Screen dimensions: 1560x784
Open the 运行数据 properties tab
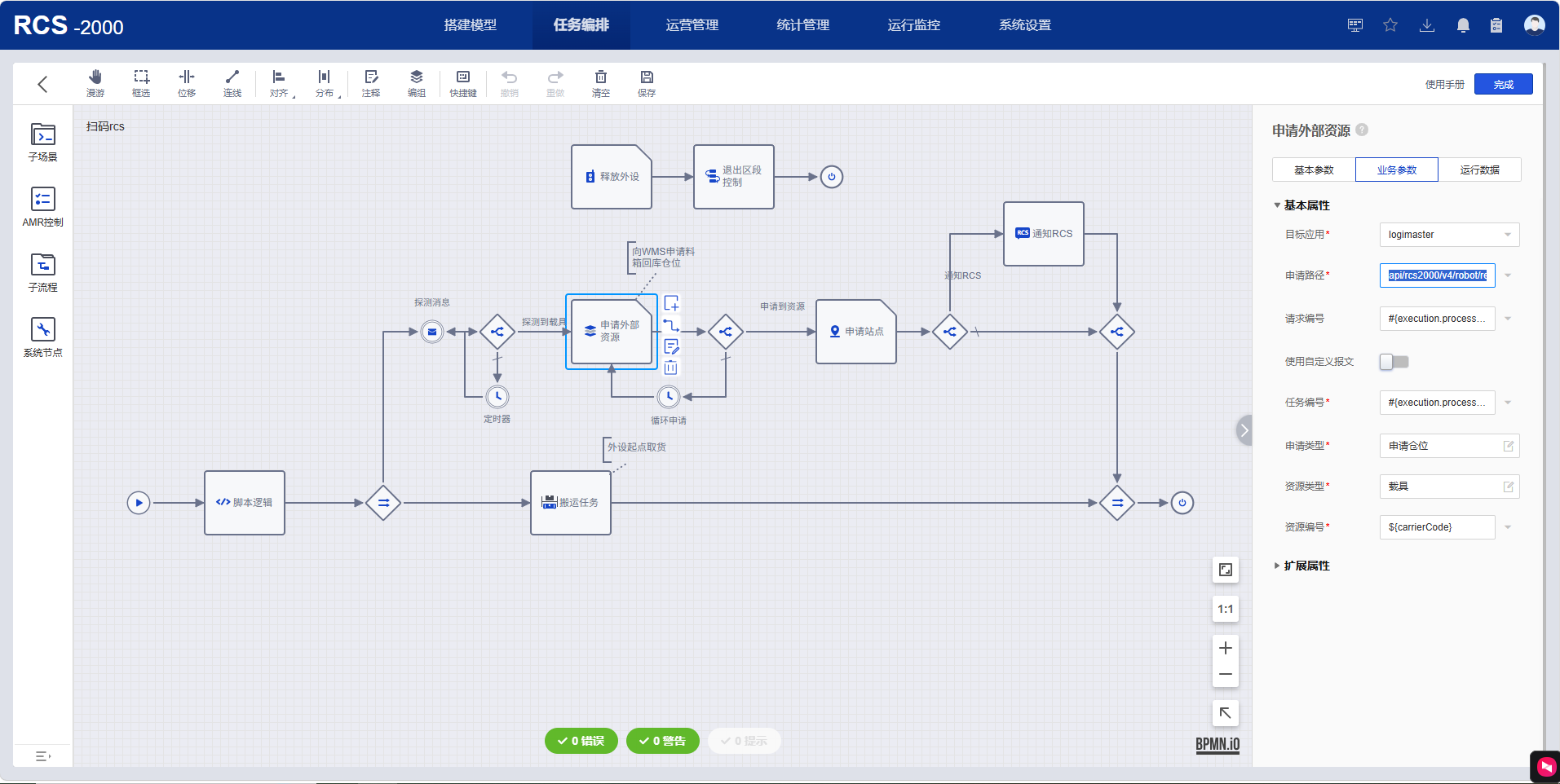click(x=1480, y=170)
